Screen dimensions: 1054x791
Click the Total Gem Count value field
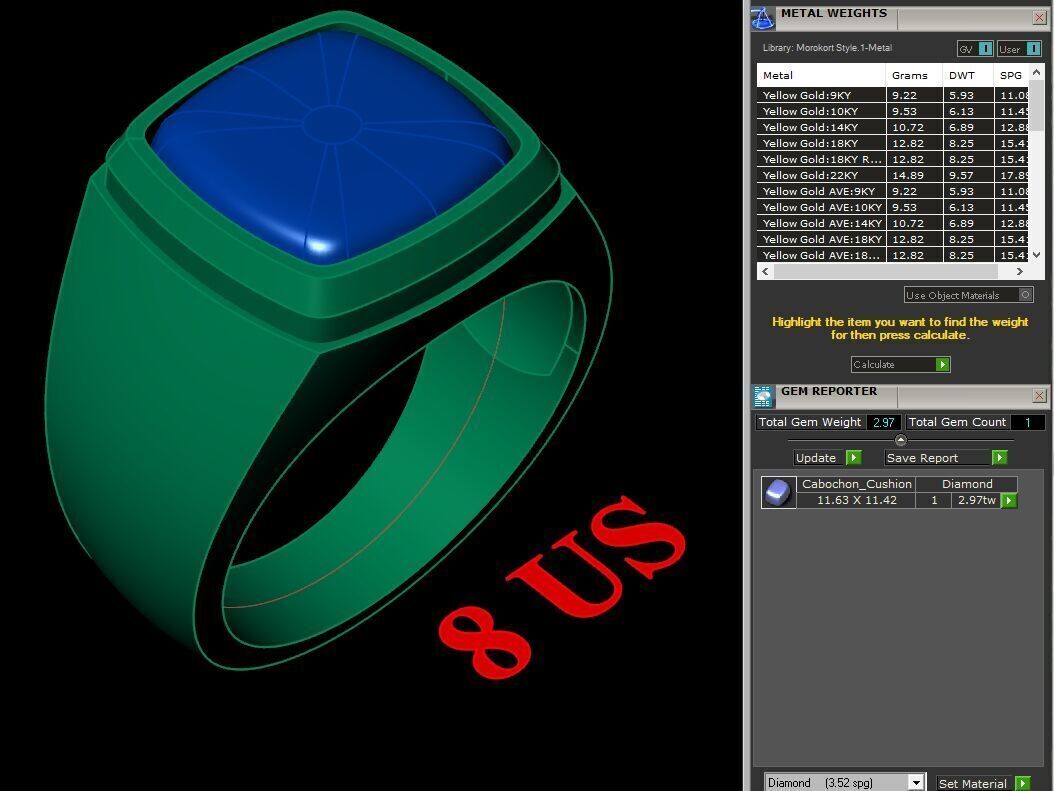pos(1027,422)
